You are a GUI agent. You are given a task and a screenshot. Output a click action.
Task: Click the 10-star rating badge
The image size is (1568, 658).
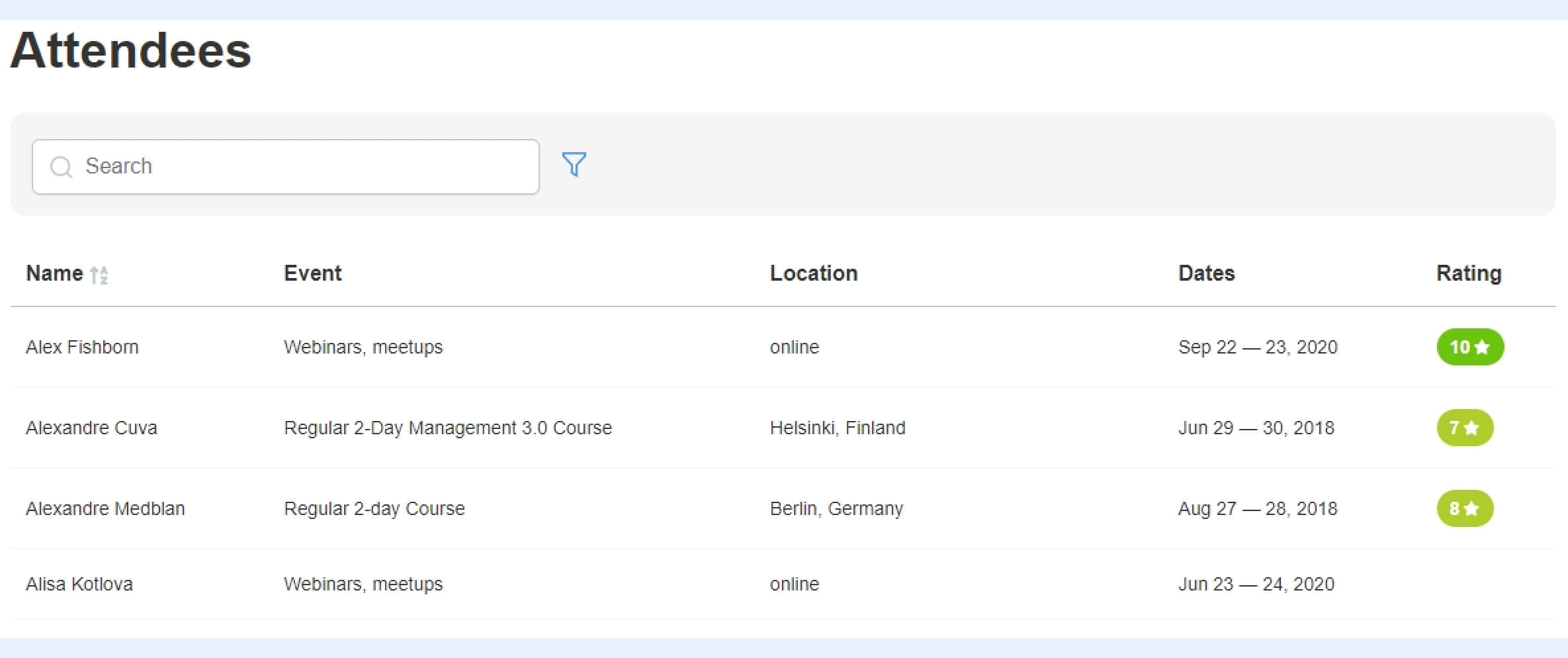(x=1470, y=347)
